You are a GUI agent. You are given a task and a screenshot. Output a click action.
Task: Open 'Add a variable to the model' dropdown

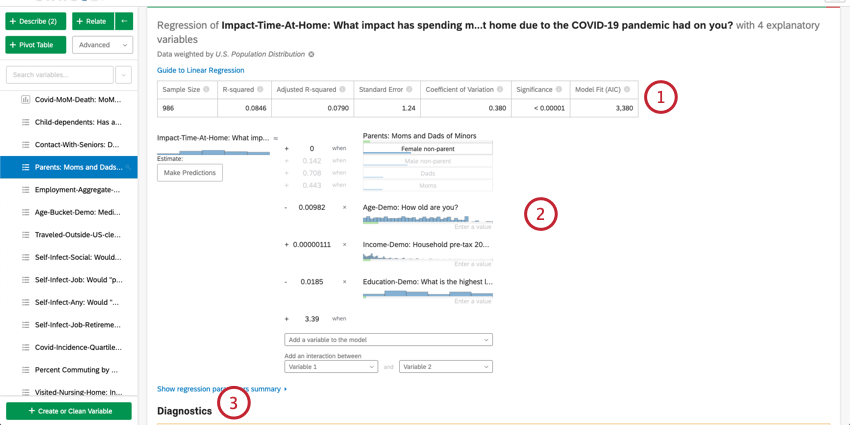[x=388, y=340]
